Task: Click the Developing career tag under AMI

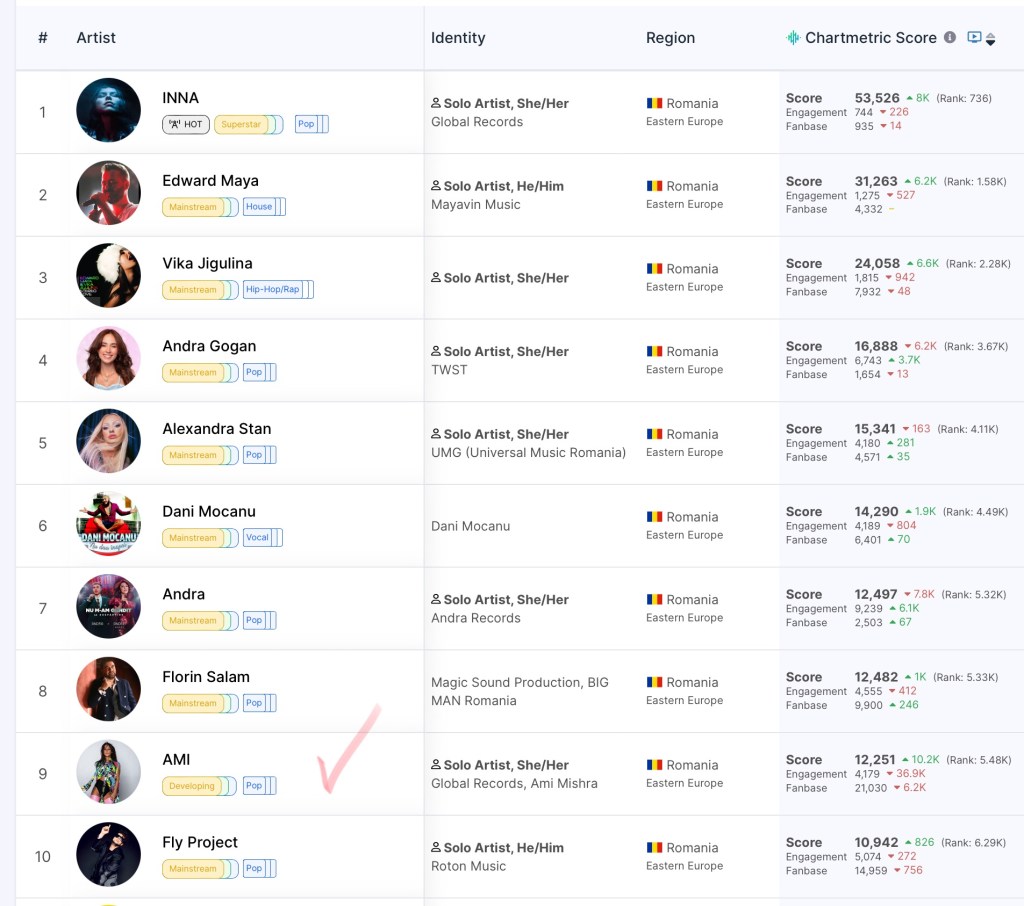Action: tap(192, 786)
